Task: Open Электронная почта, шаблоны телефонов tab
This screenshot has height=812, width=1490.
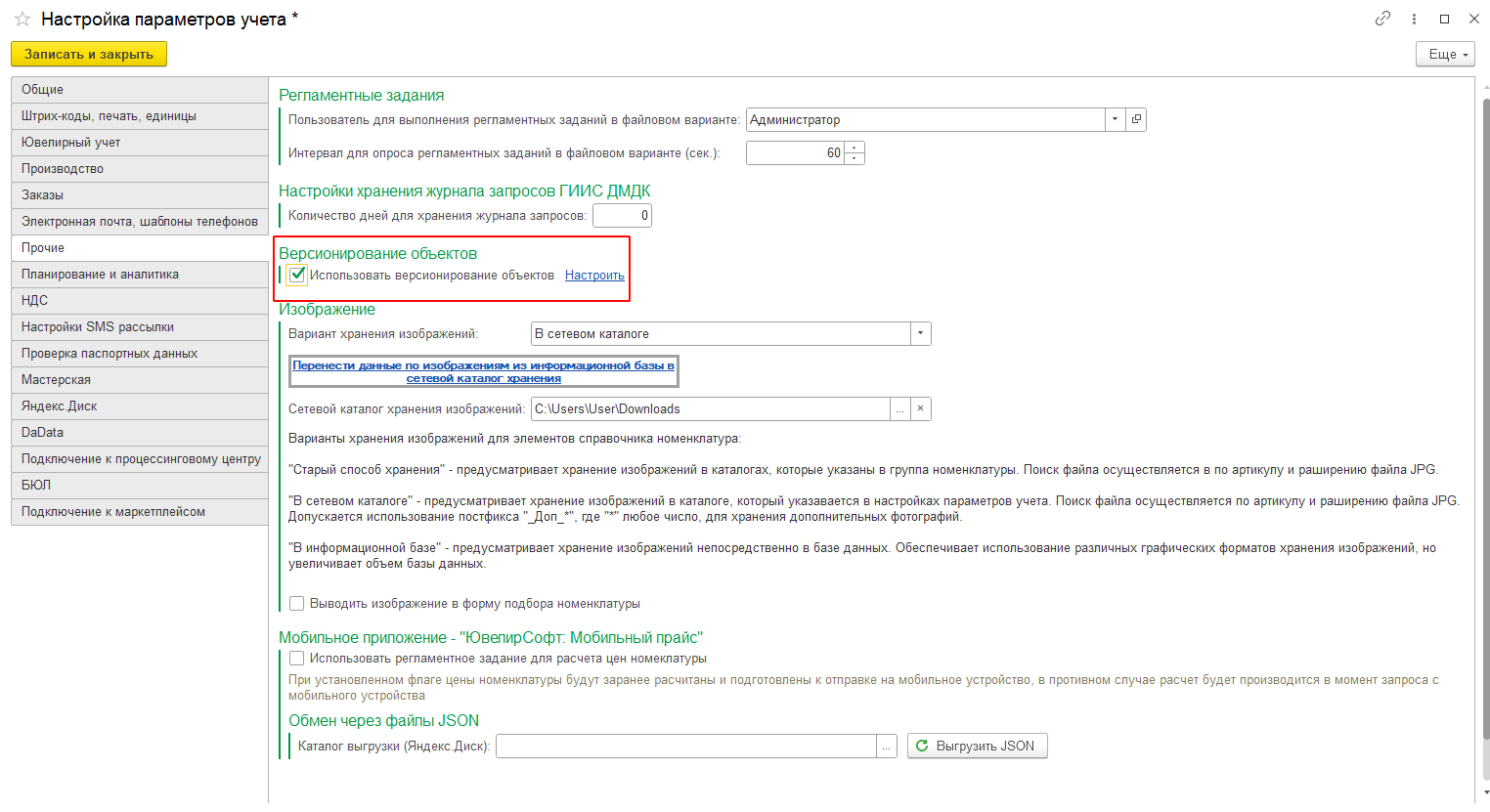Action: [140, 222]
